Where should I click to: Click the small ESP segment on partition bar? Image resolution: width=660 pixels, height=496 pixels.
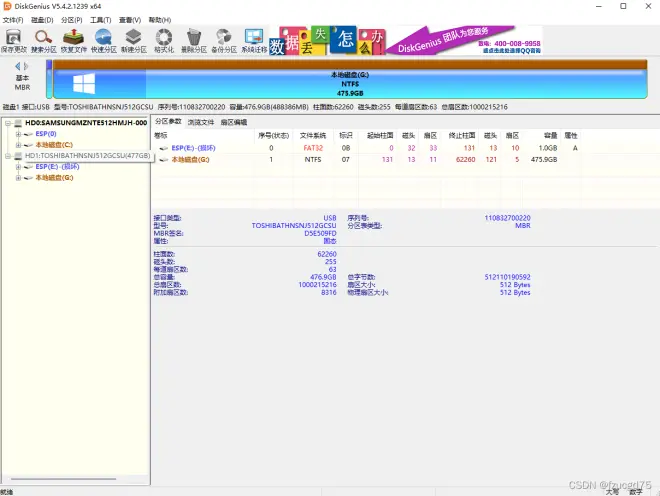pos(49,79)
